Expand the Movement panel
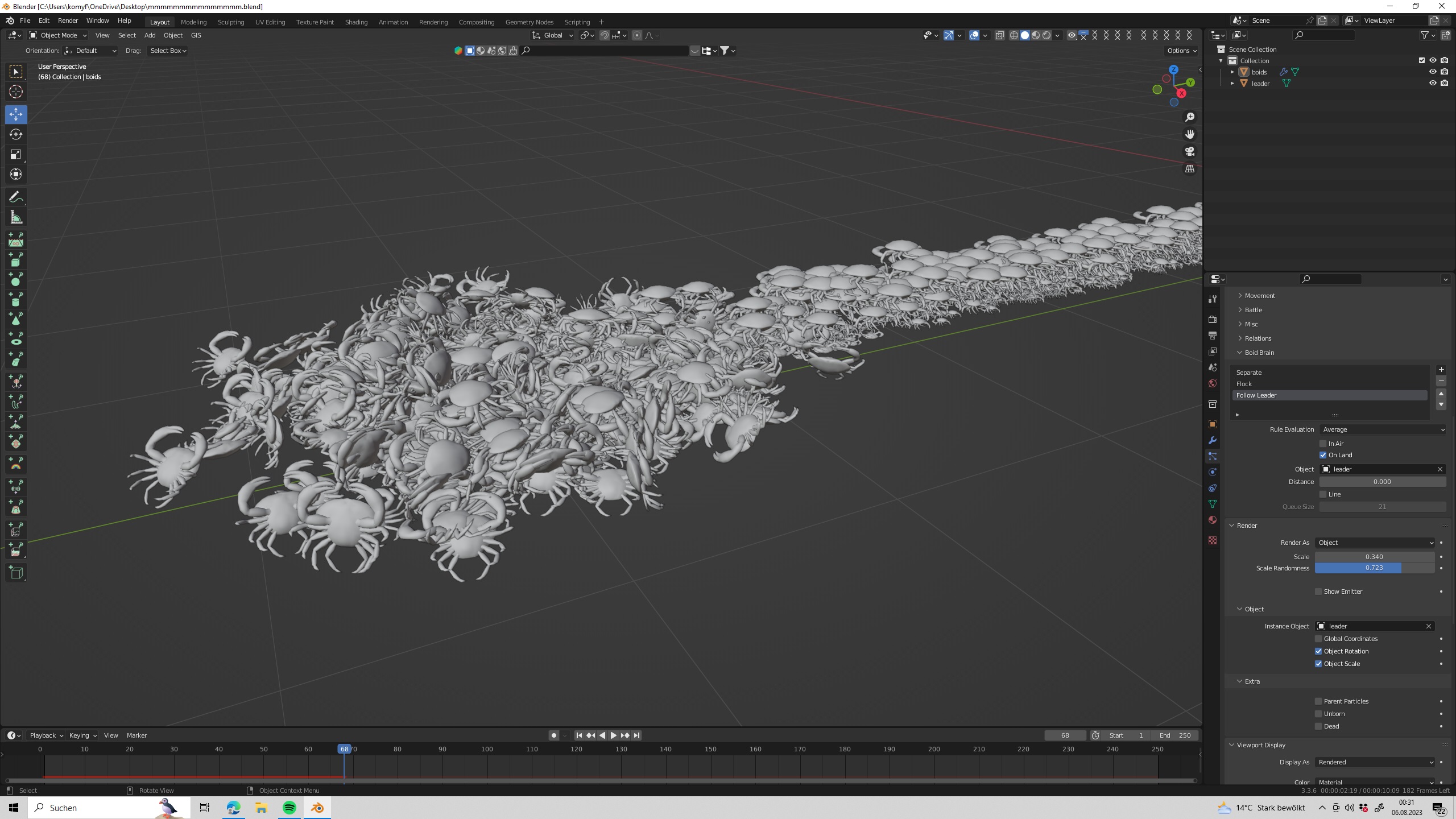Viewport: 1456px width, 819px height. 1259,296
